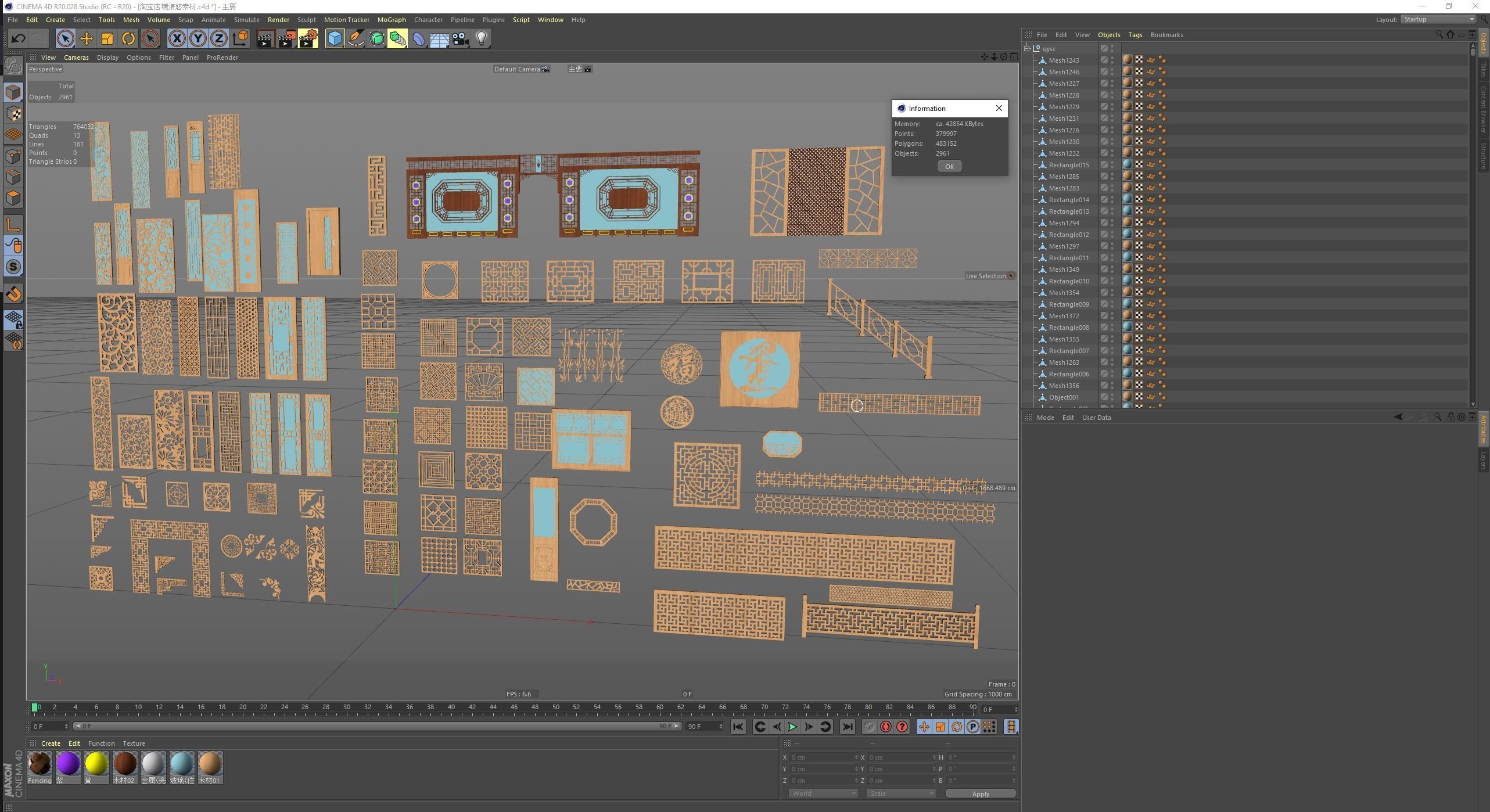Toggle visibility dots for Mesh1243

pyautogui.click(x=1112, y=60)
